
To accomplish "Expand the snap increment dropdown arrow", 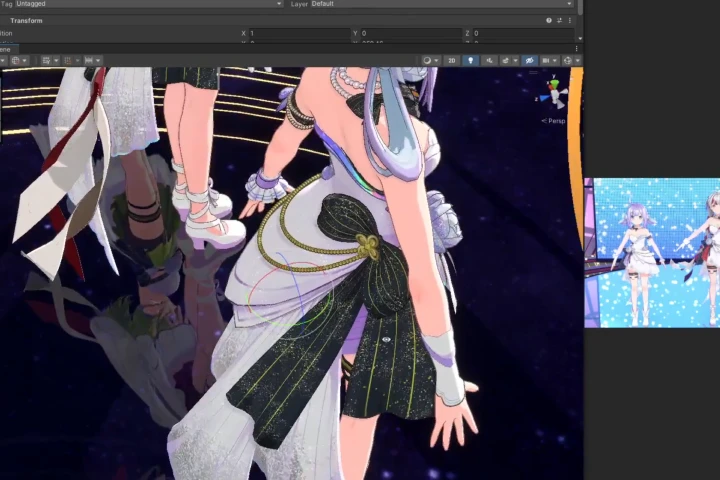I will tap(98, 61).
